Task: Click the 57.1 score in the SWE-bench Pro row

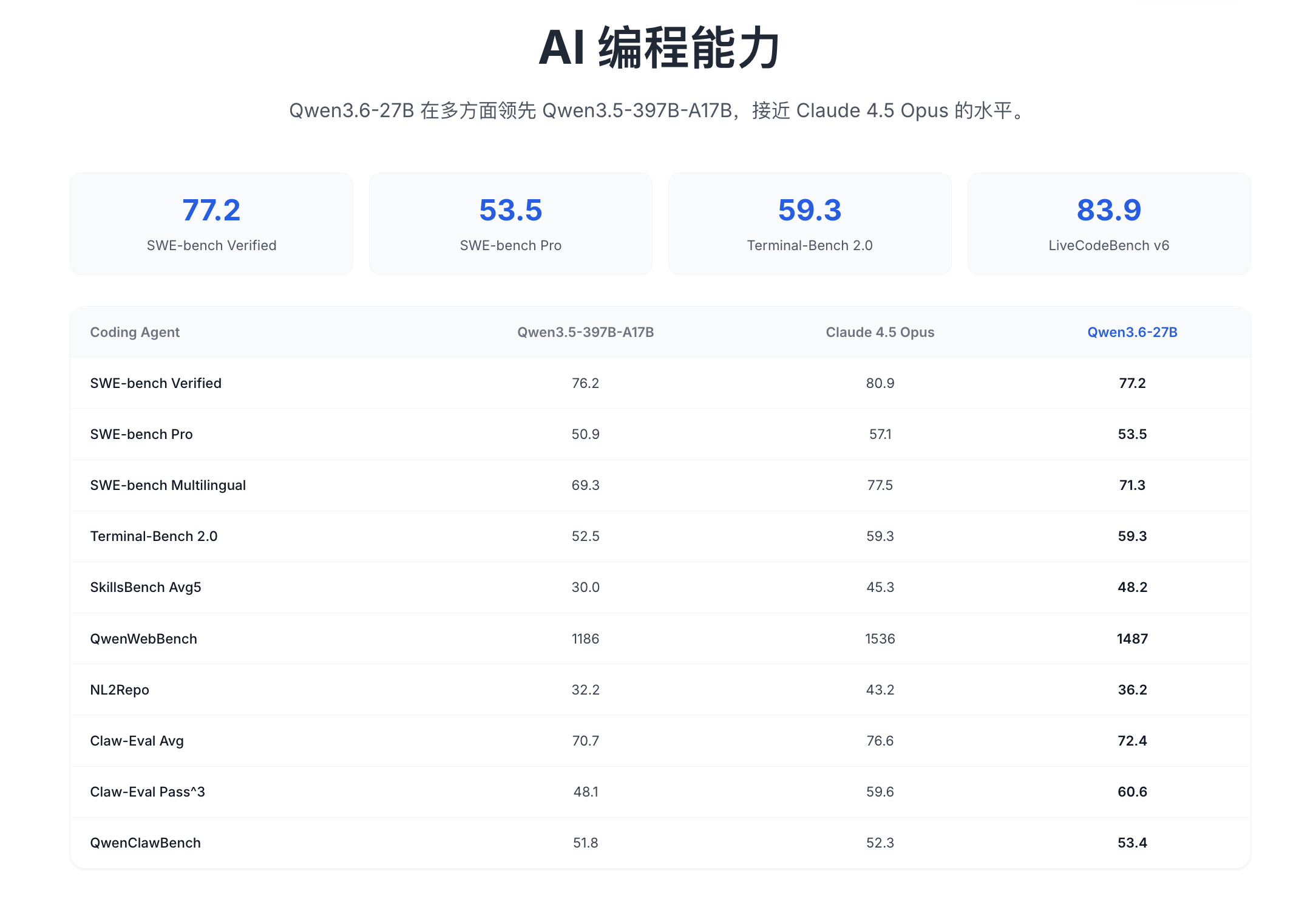Action: point(880,434)
